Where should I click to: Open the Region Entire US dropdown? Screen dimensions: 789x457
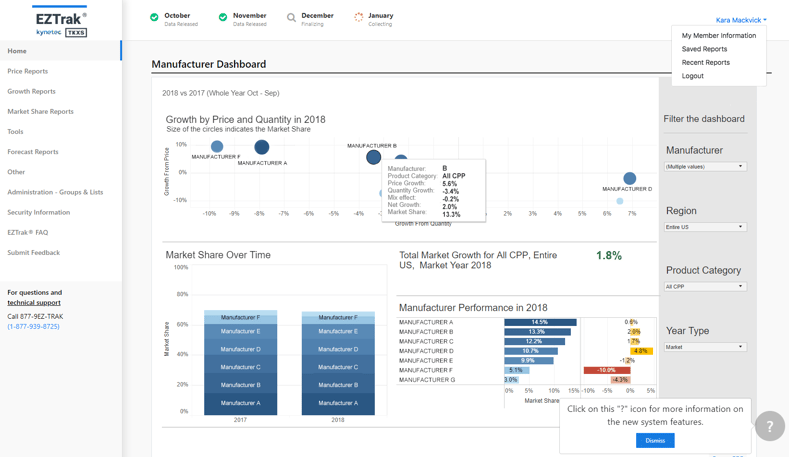coord(705,227)
